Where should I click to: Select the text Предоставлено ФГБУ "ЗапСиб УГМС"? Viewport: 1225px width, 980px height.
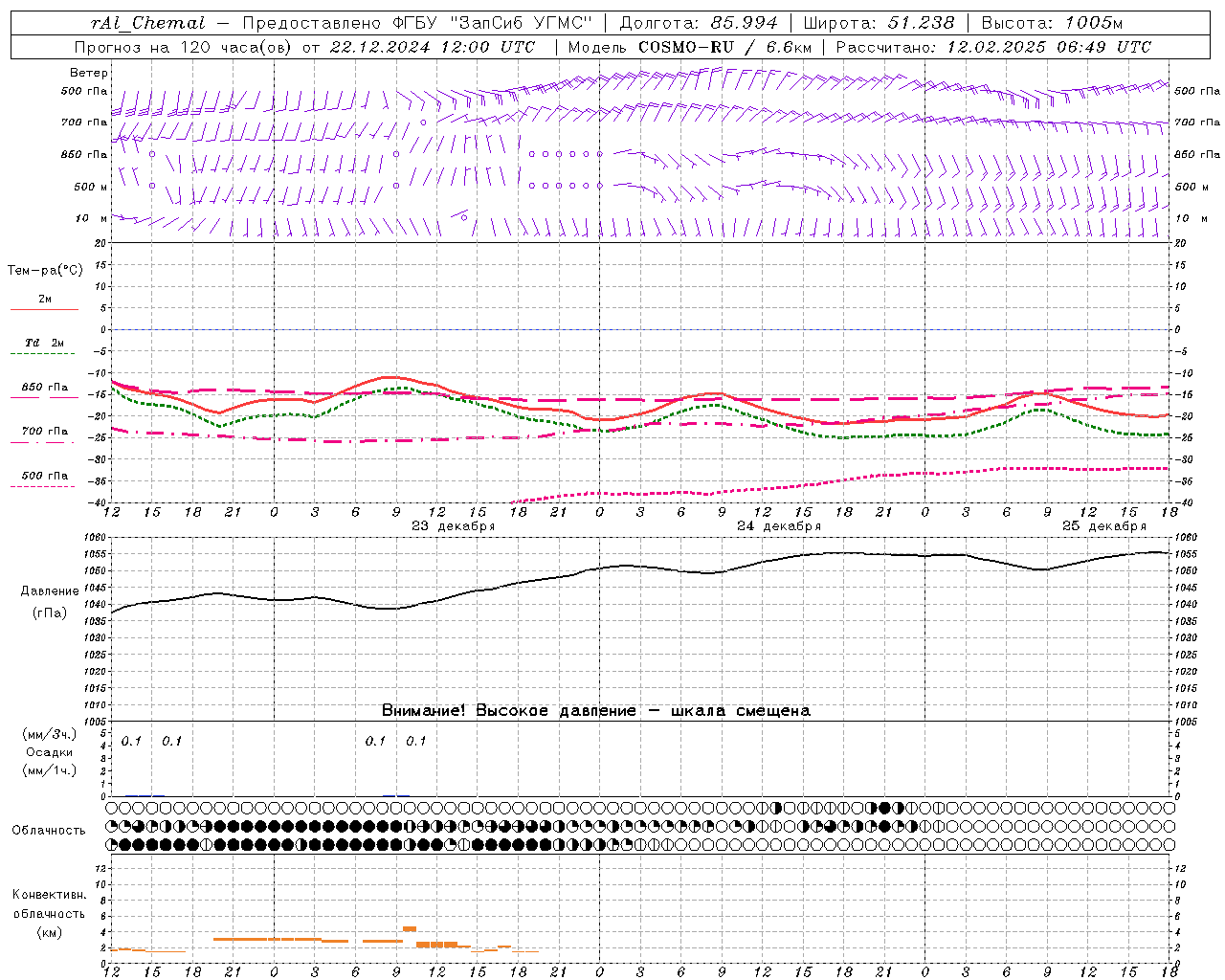coord(417,23)
